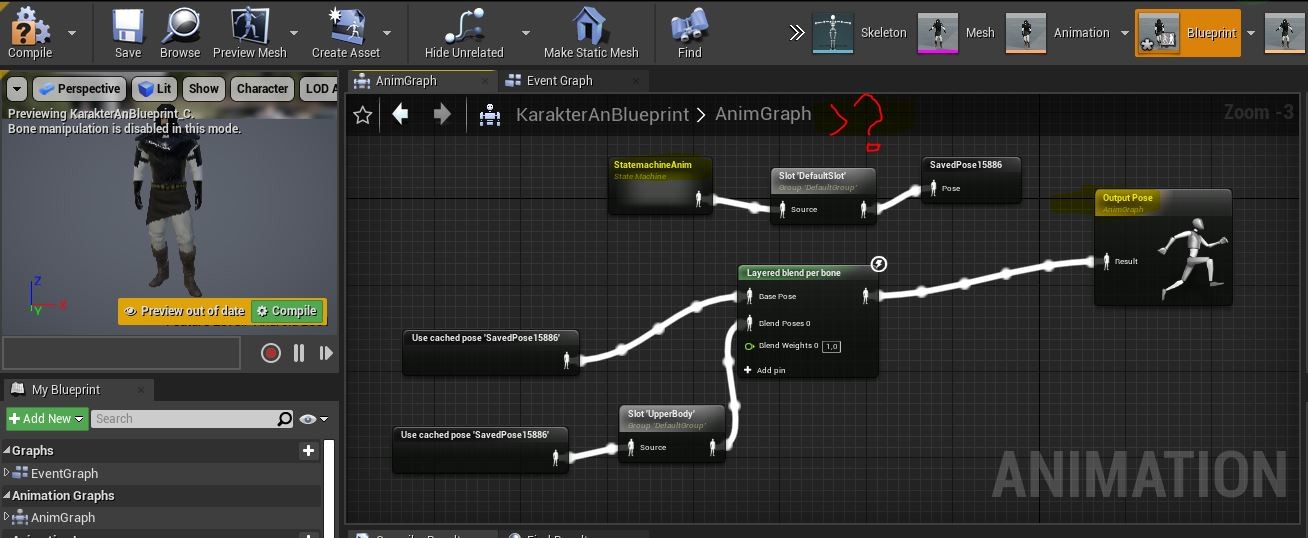Open dropdown next to Animation mode
Viewport: 1308px width, 538px height.
(x=1125, y=33)
